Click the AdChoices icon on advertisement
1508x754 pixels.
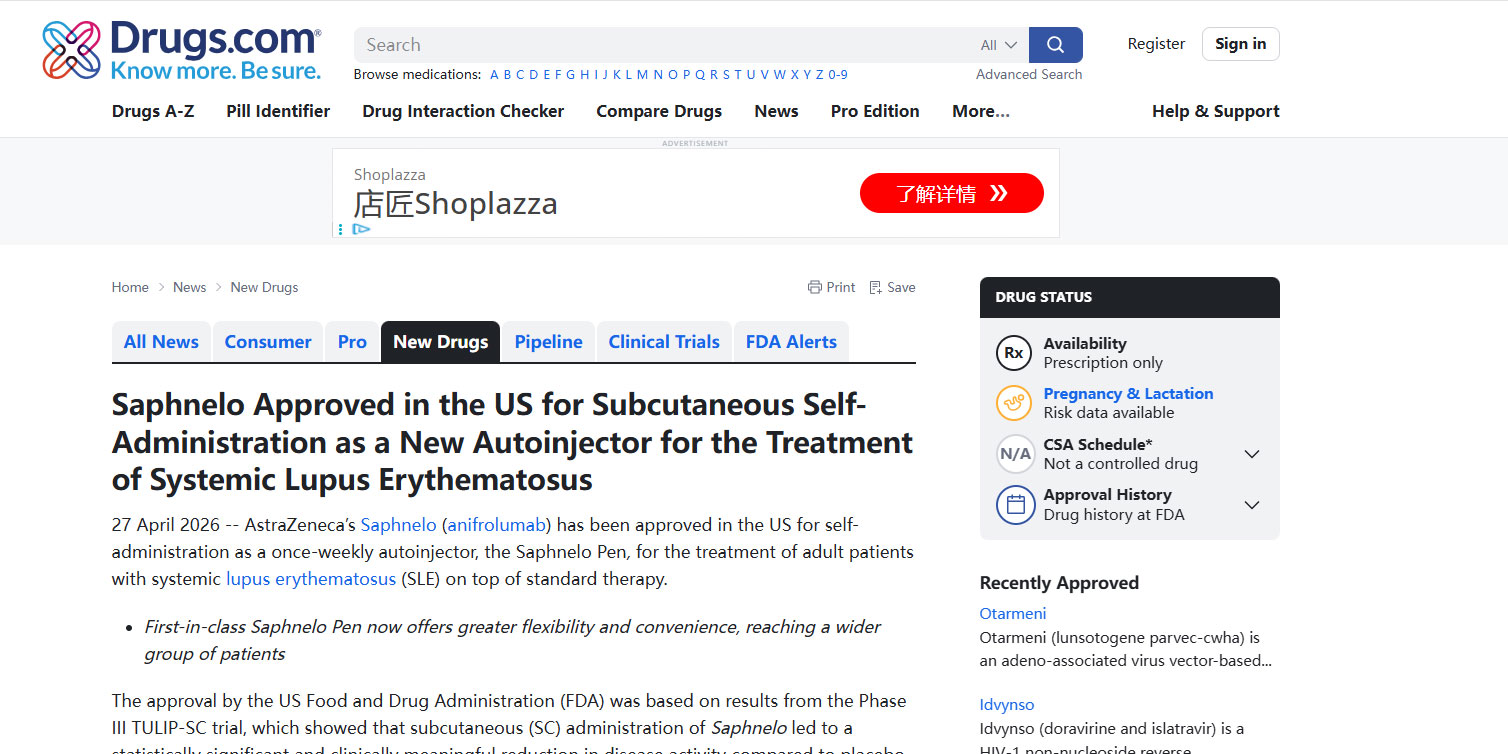click(x=361, y=229)
